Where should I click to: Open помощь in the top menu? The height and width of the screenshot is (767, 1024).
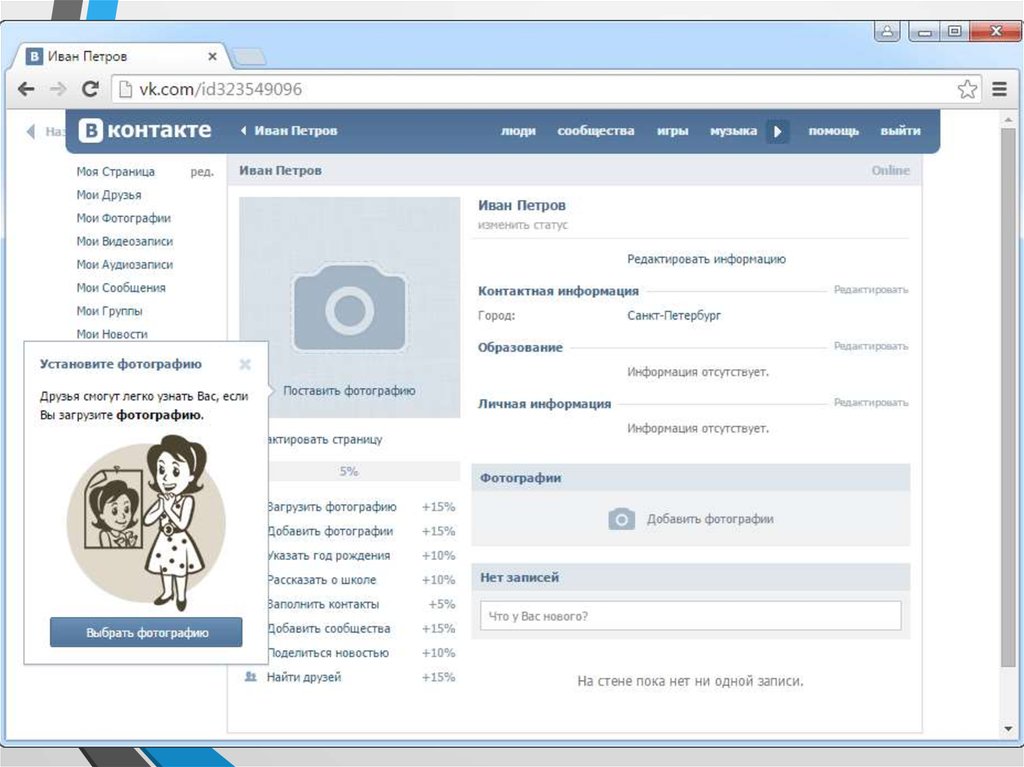click(833, 131)
